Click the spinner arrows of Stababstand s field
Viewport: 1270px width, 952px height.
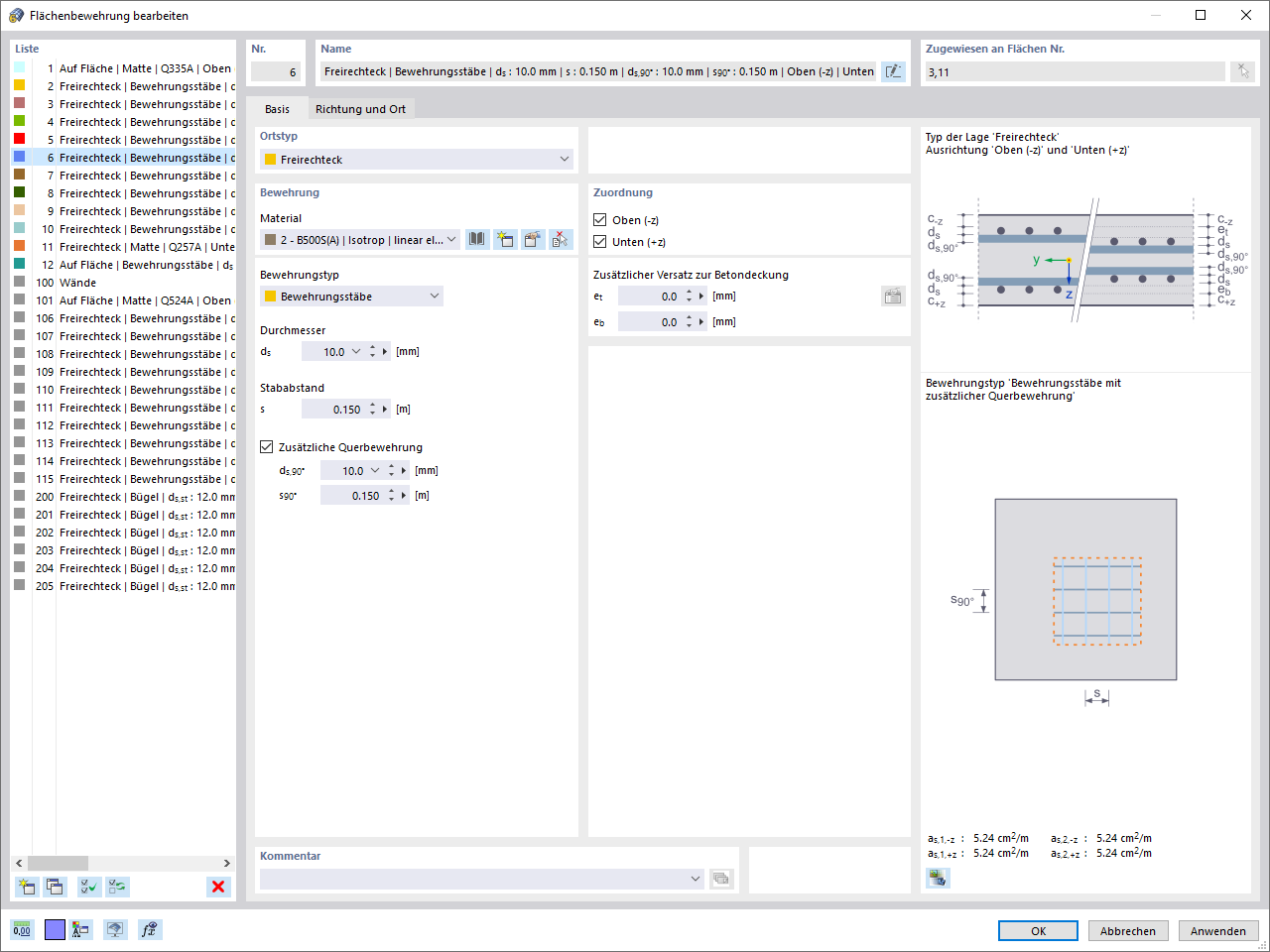[372, 409]
